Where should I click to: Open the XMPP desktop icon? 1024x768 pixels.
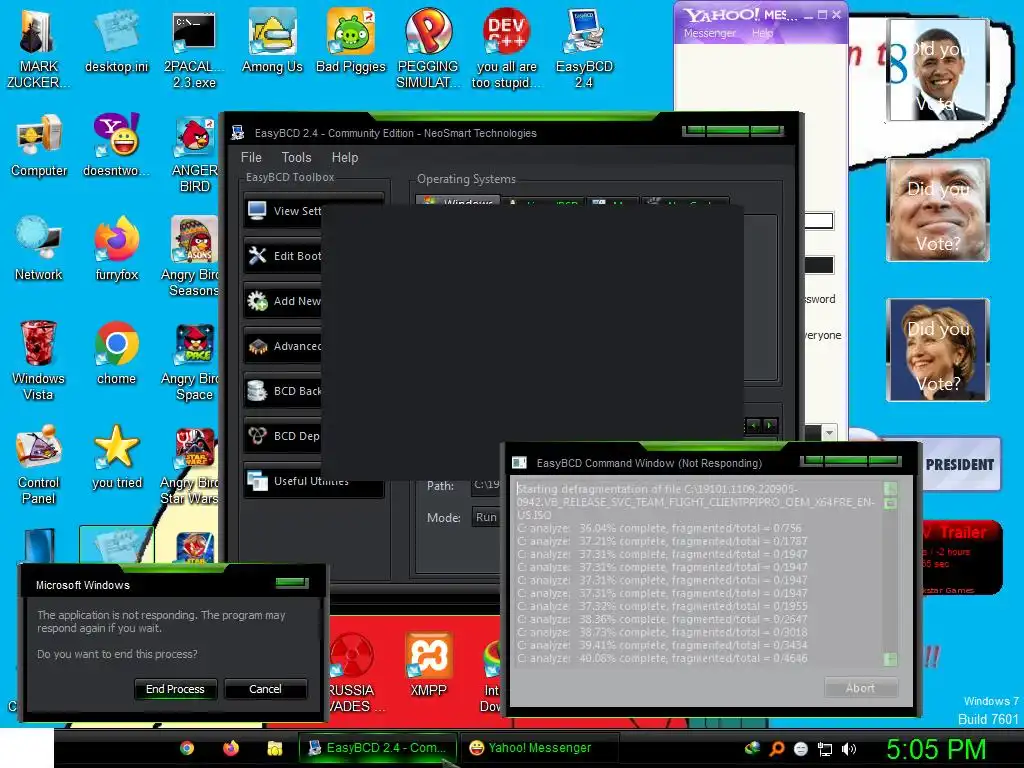tap(428, 665)
